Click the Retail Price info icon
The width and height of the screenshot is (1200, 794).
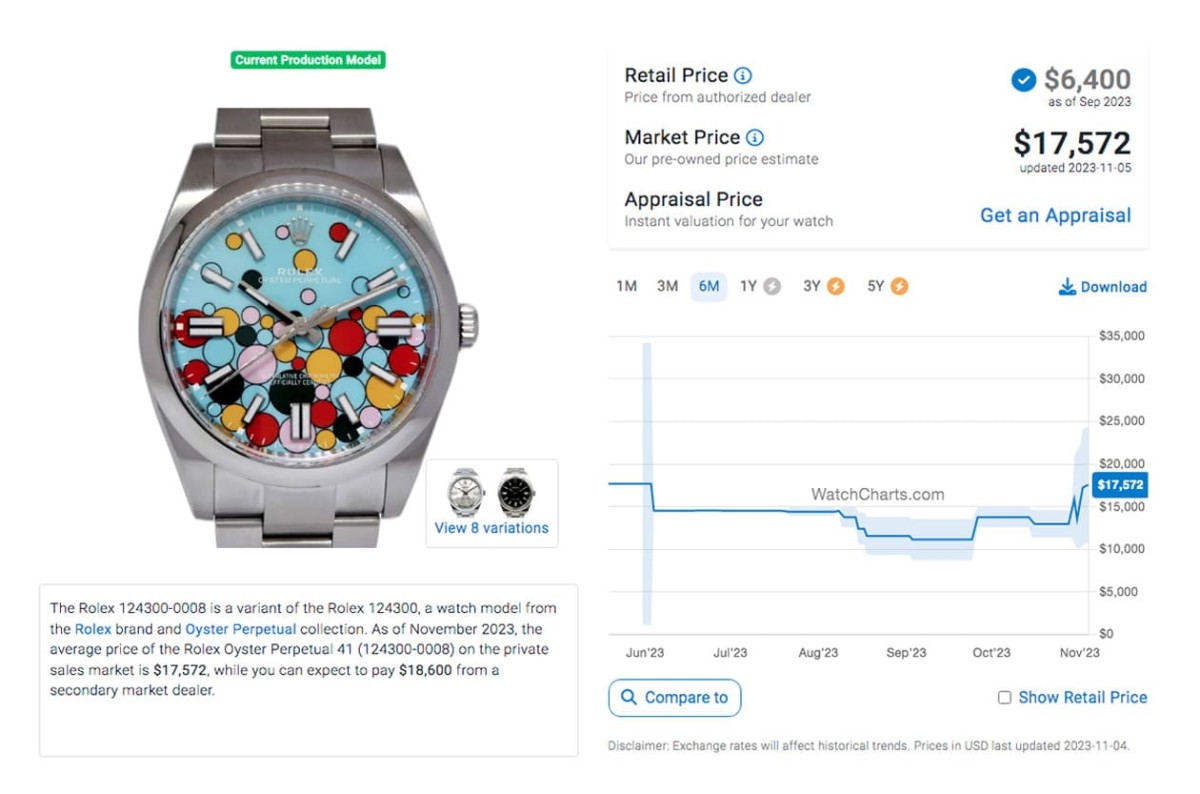click(x=743, y=76)
